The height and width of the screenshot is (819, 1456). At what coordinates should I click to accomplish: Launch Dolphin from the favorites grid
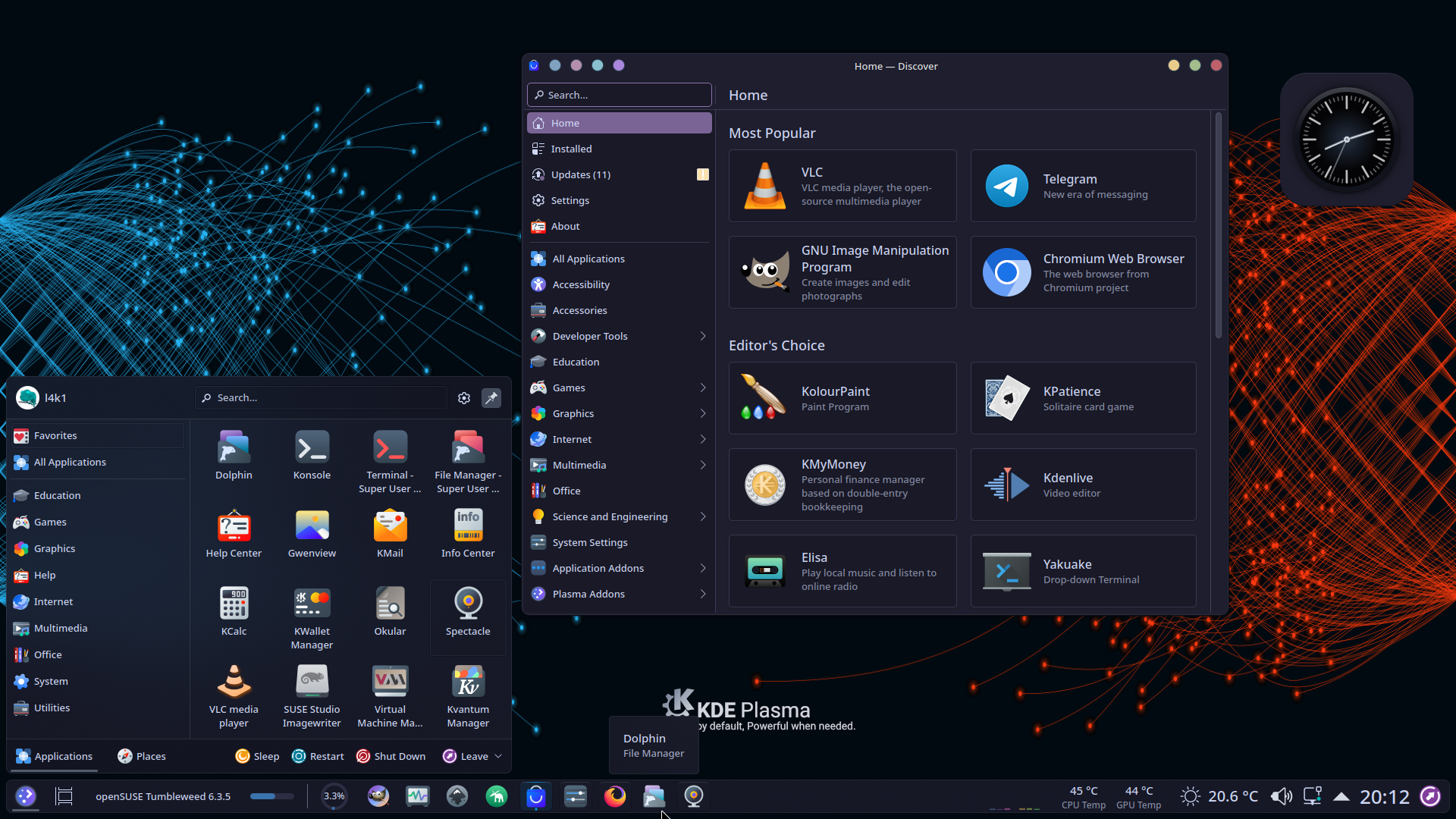point(234,456)
